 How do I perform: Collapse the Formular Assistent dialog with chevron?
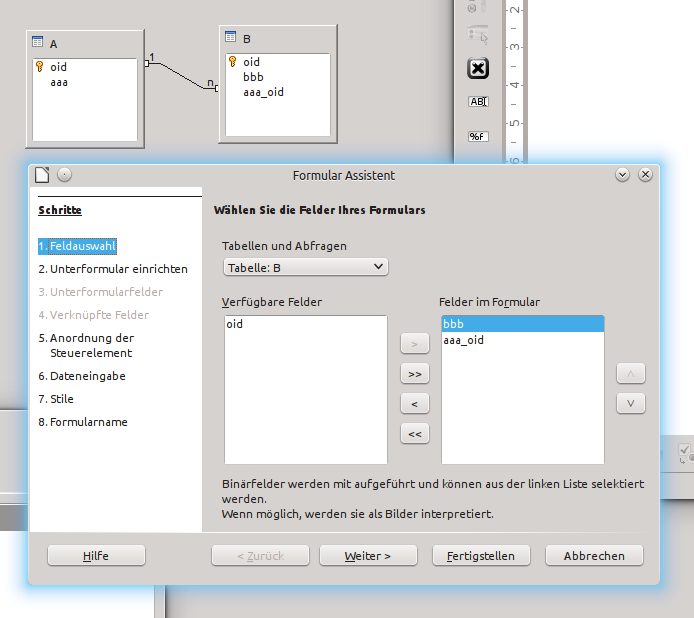[x=622, y=175]
